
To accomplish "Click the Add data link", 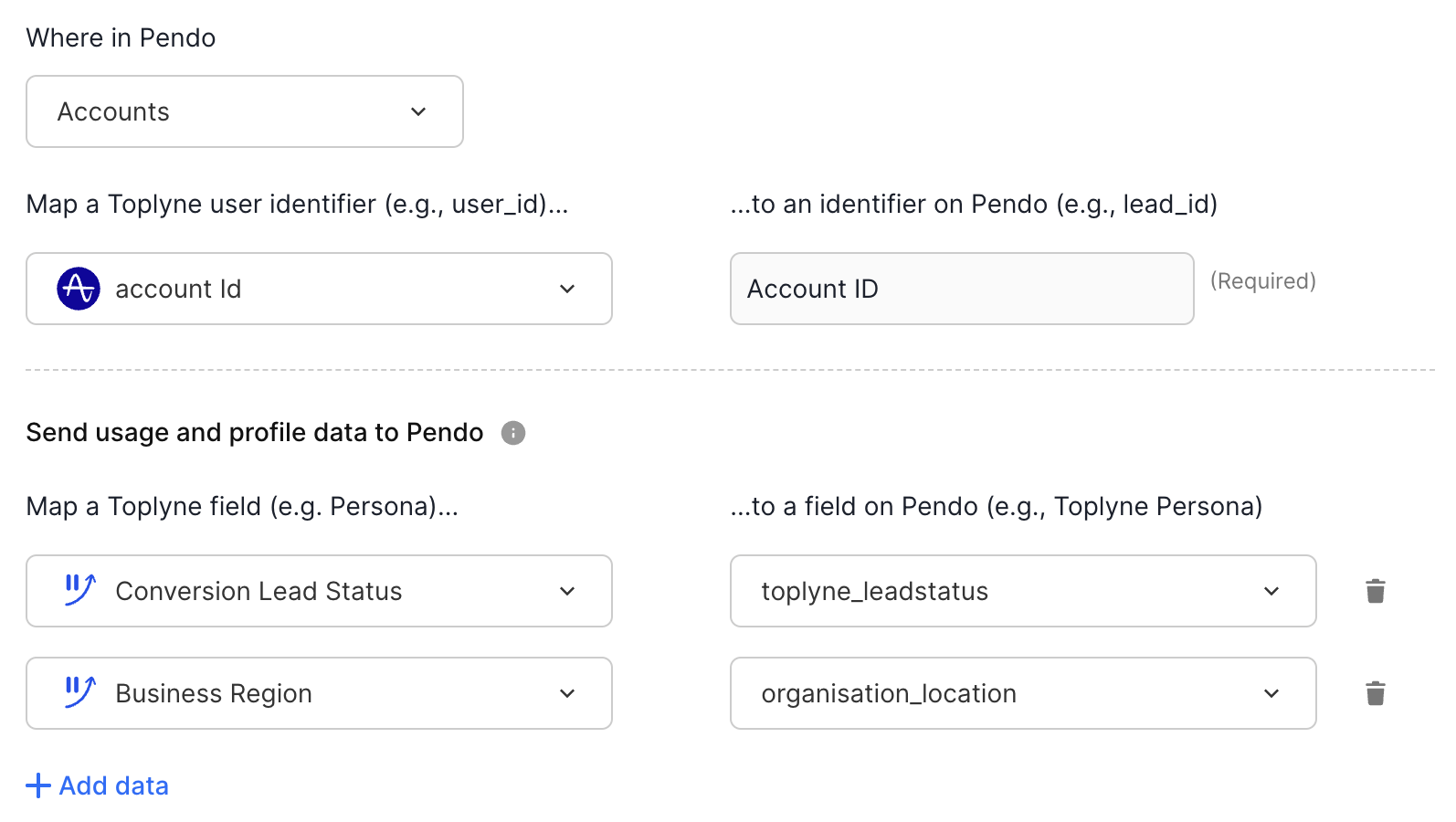I will 114,785.
